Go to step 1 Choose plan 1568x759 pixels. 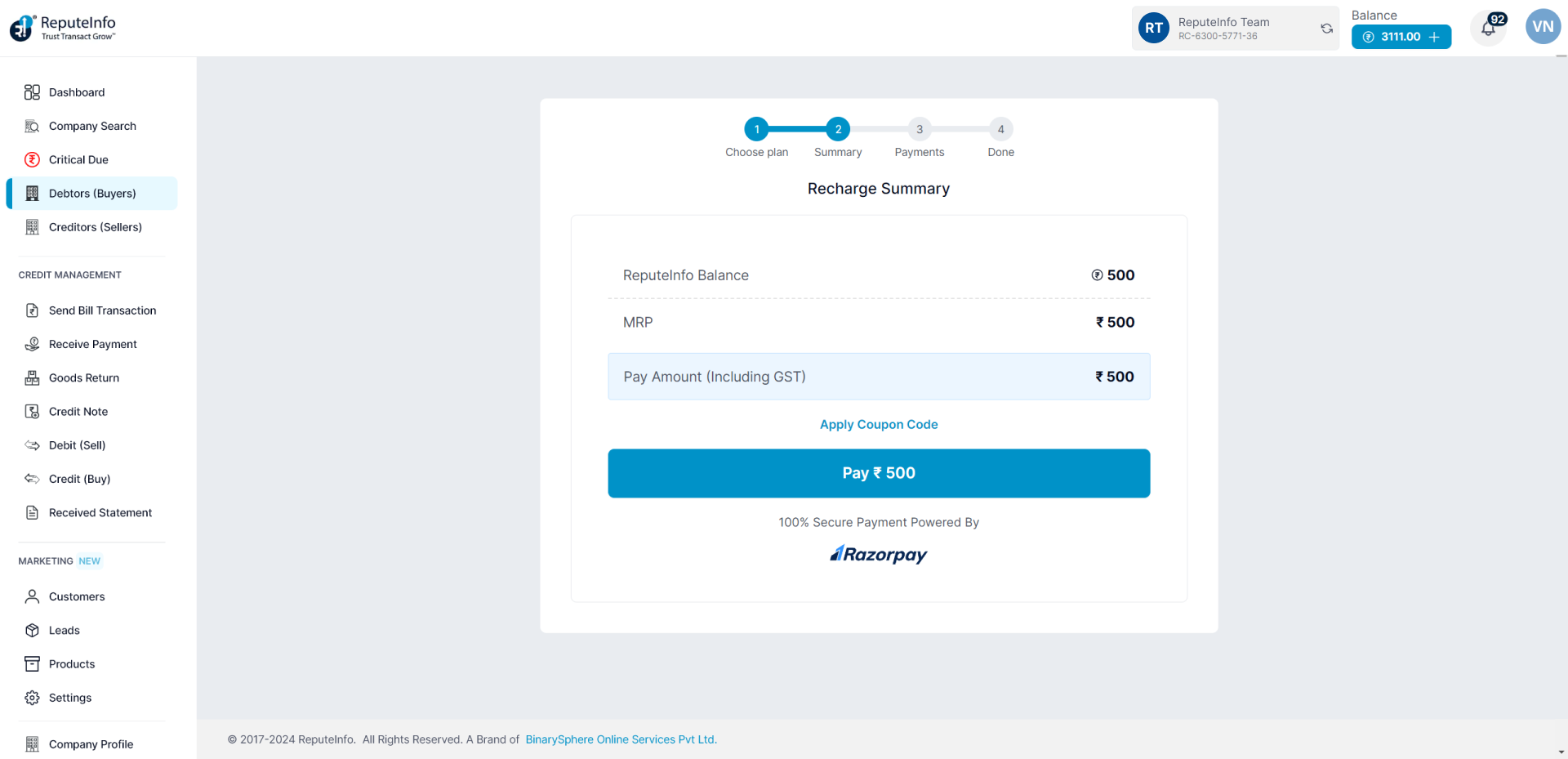pyautogui.click(x=756, y=129)
